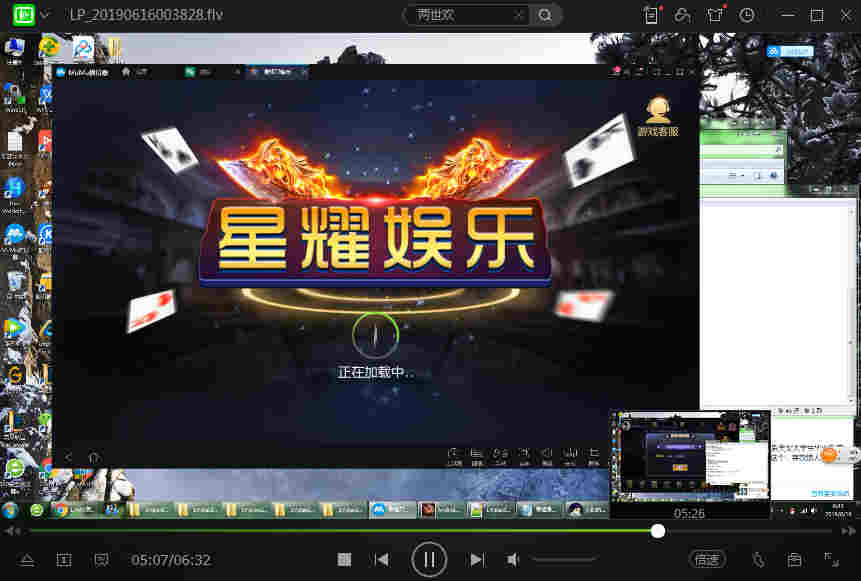Screen dimensions: 861x581
Task: Pause the video with the round button
Action: pyautogui.click(x=429, y=560)
